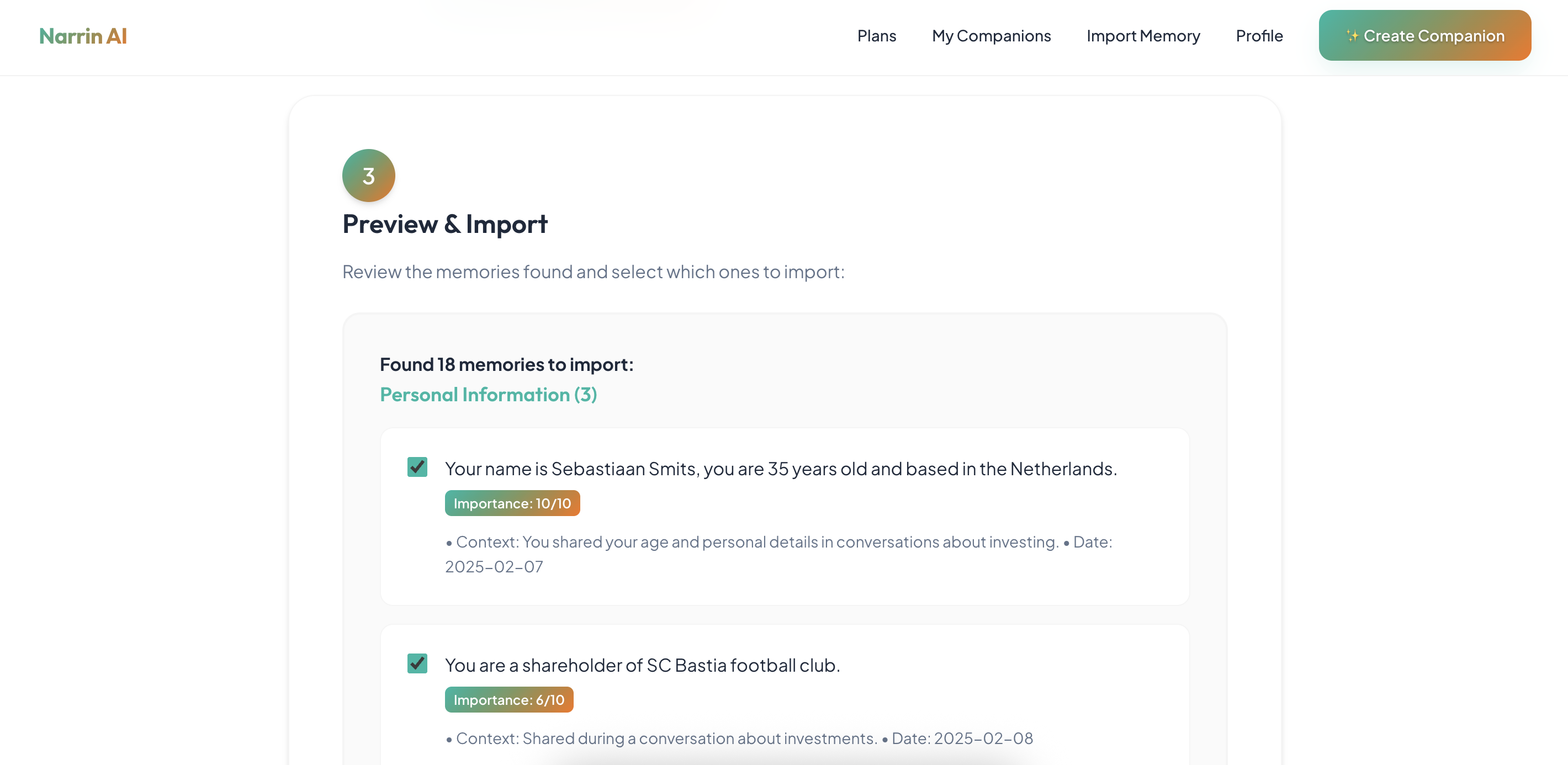Click the Importance: 10/10 badge
Image resolution: width=1568 pixels, height=765 pixels.
tap(512, 503)
